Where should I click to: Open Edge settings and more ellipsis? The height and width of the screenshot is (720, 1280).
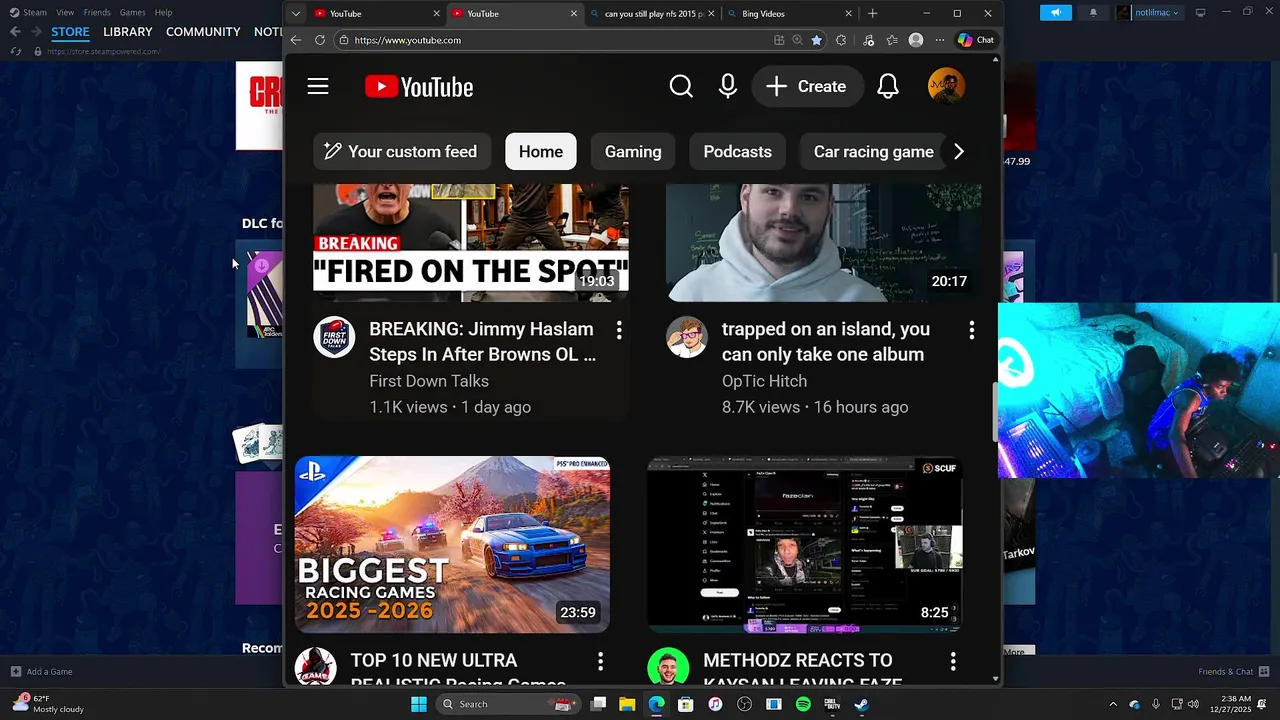pos(940,40)
